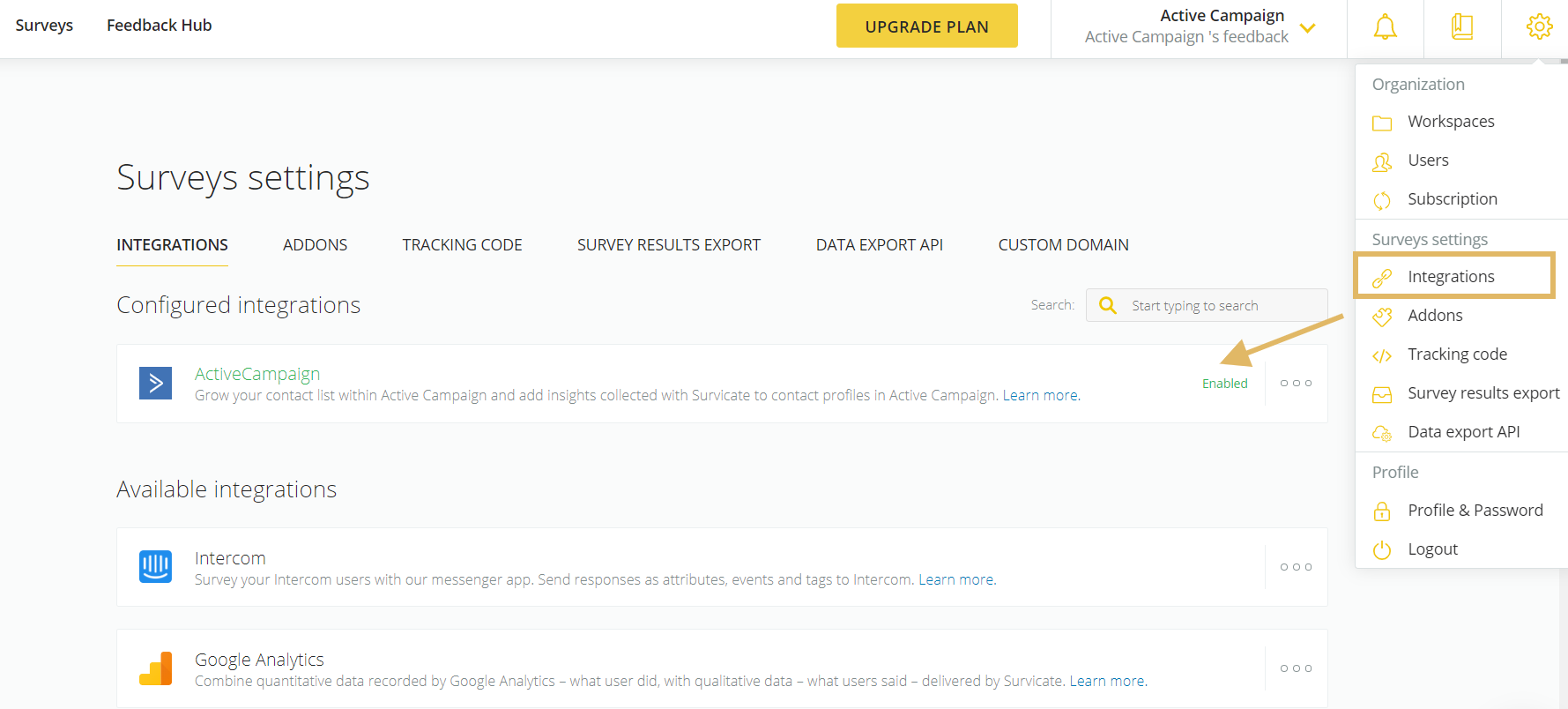1568x709 pixels.
Task: Click the search magnifier icon
Action: (1108, 305)
